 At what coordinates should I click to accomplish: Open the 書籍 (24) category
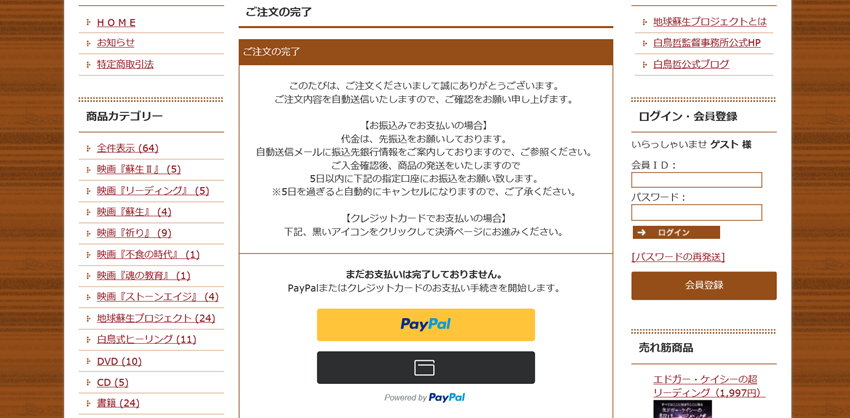[118, 403]
